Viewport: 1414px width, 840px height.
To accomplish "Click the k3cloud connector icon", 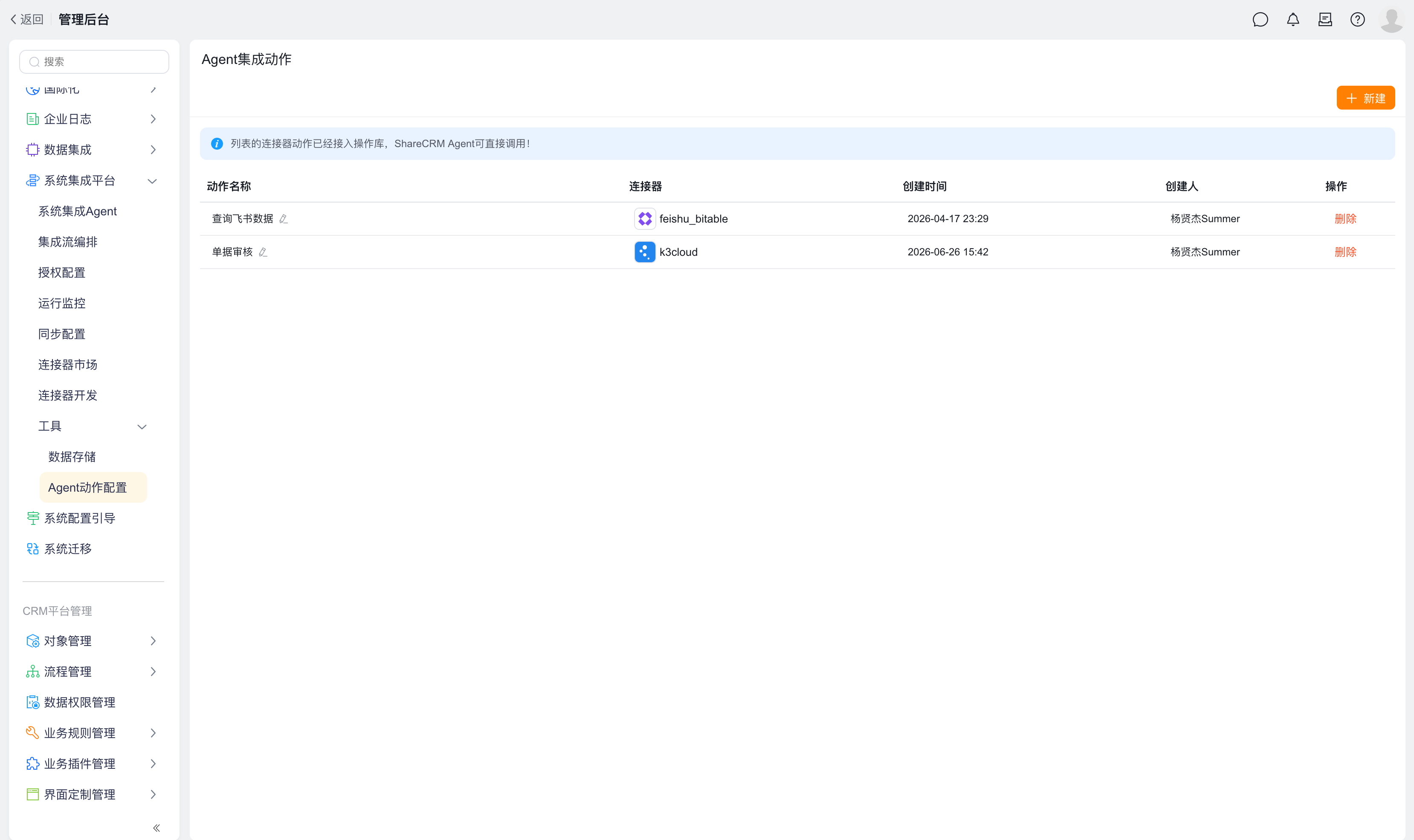I will 645,252.
